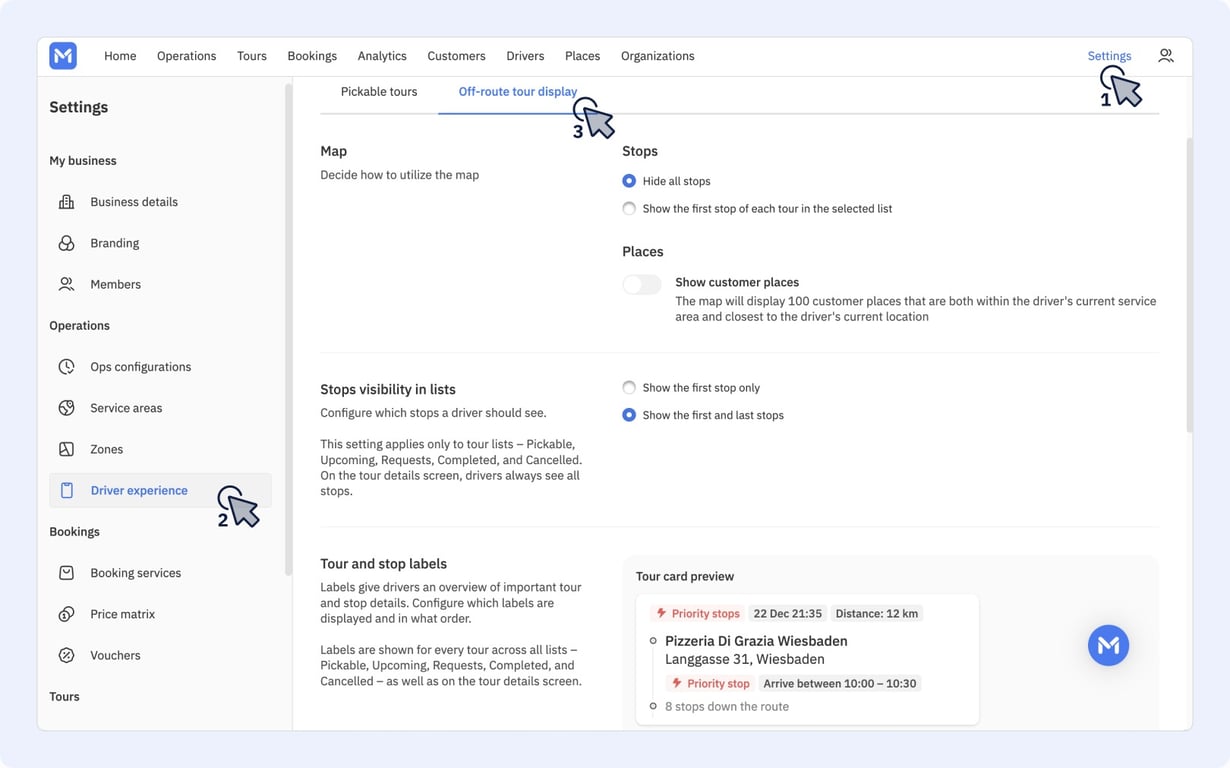This screenshot has width=1230, height=768.
Task: Click the Booking services icon
Action: (67, 573)
